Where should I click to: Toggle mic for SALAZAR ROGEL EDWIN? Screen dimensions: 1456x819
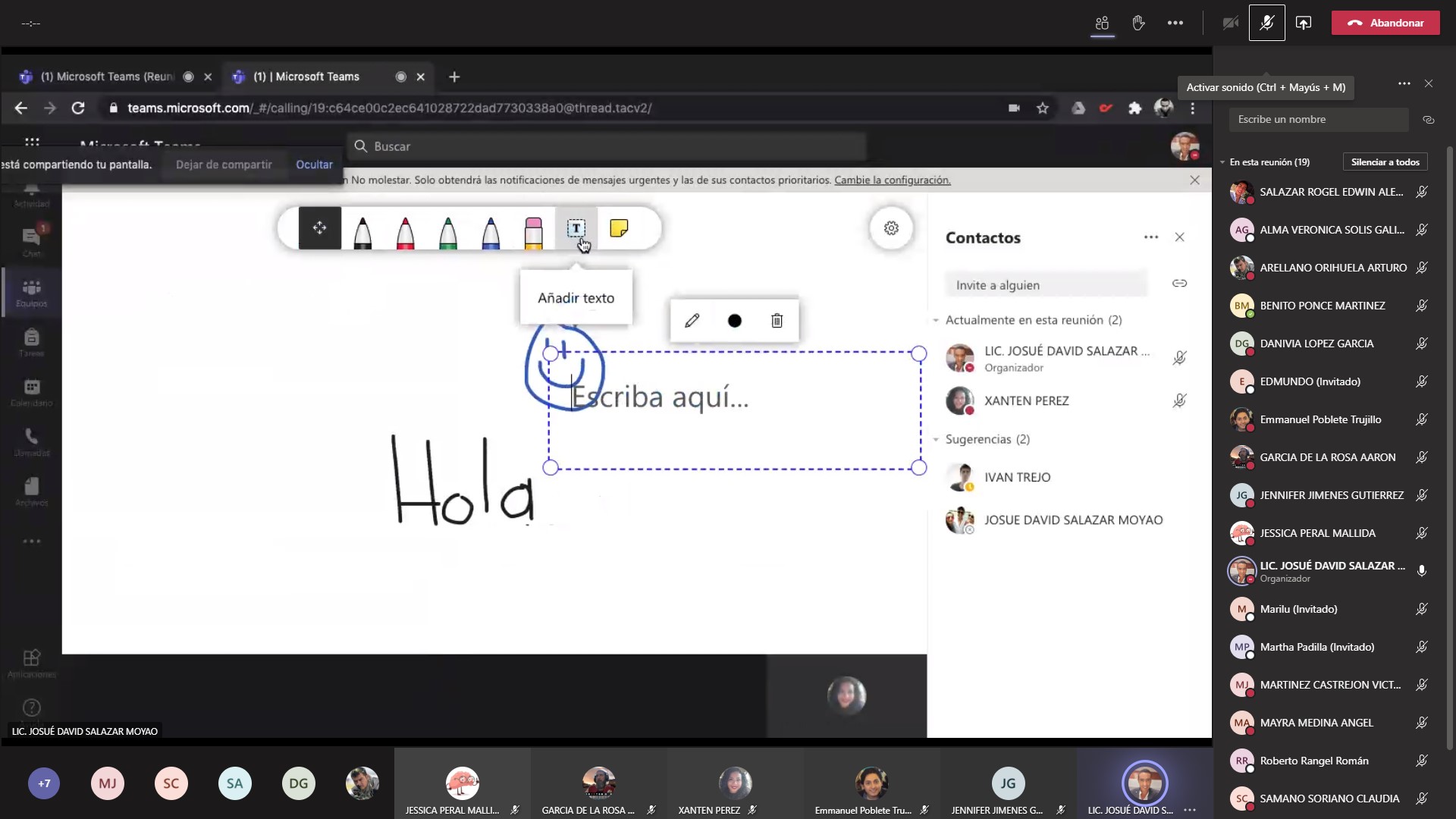(1422, 192)
